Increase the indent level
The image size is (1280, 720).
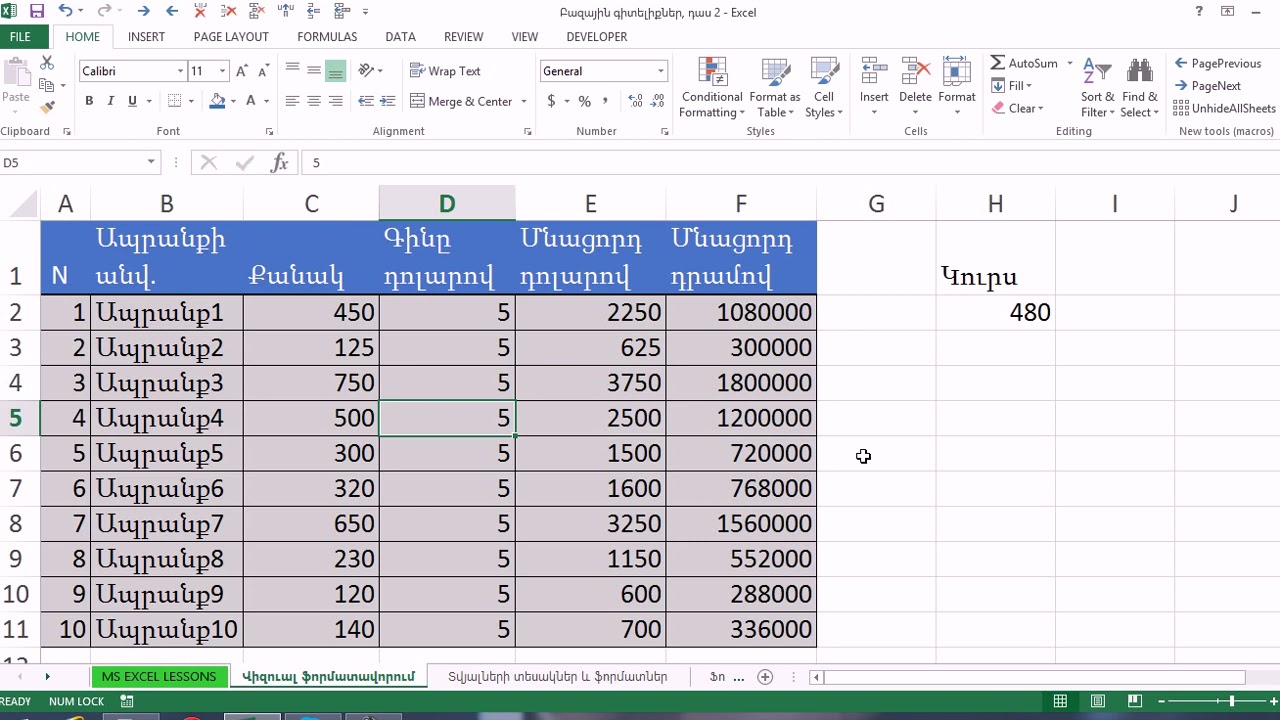pyautogui.click(x=387, y=101)
